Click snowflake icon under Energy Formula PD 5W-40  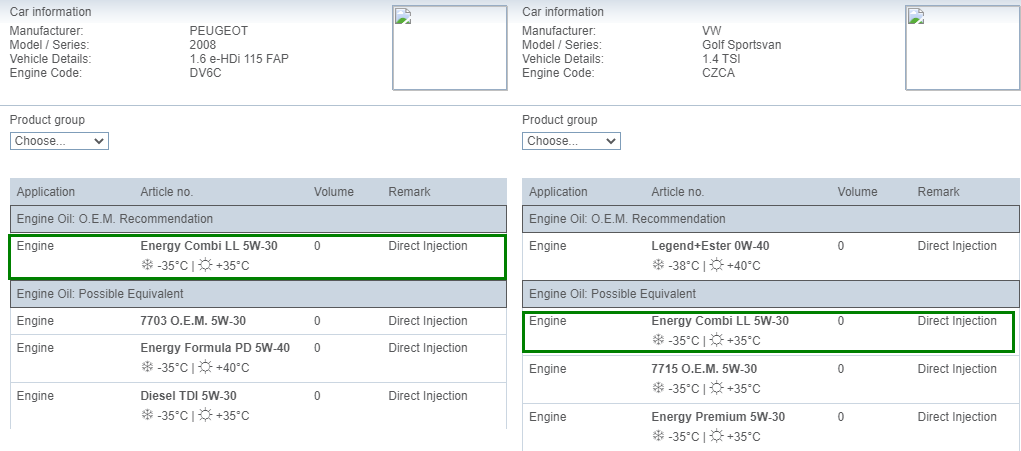147,367
